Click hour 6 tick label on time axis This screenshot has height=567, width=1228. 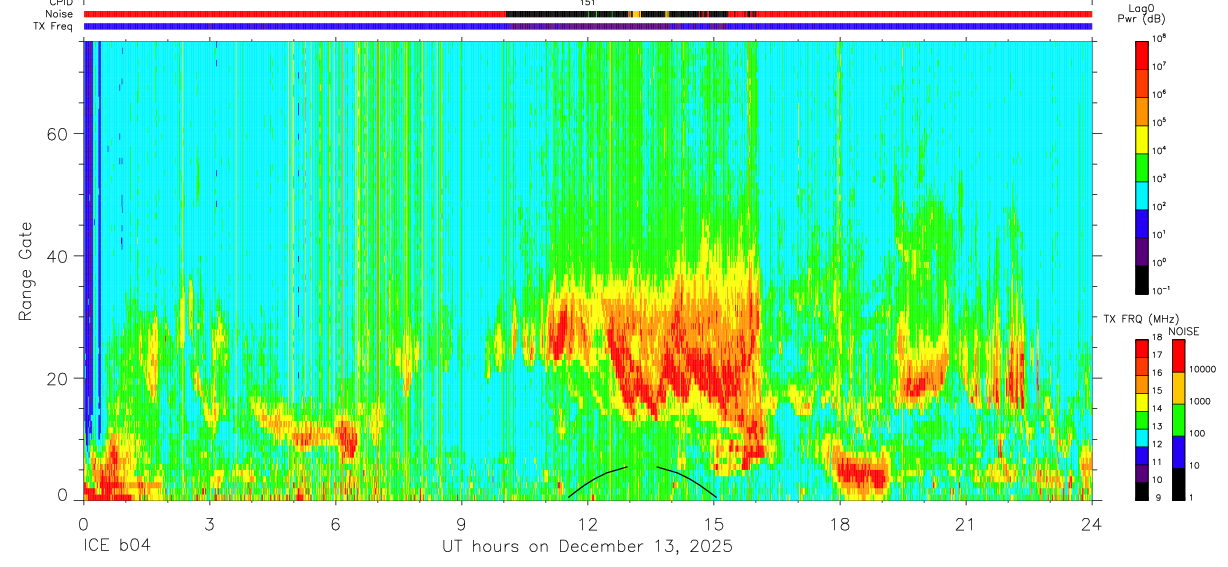[x=335, y=523]
